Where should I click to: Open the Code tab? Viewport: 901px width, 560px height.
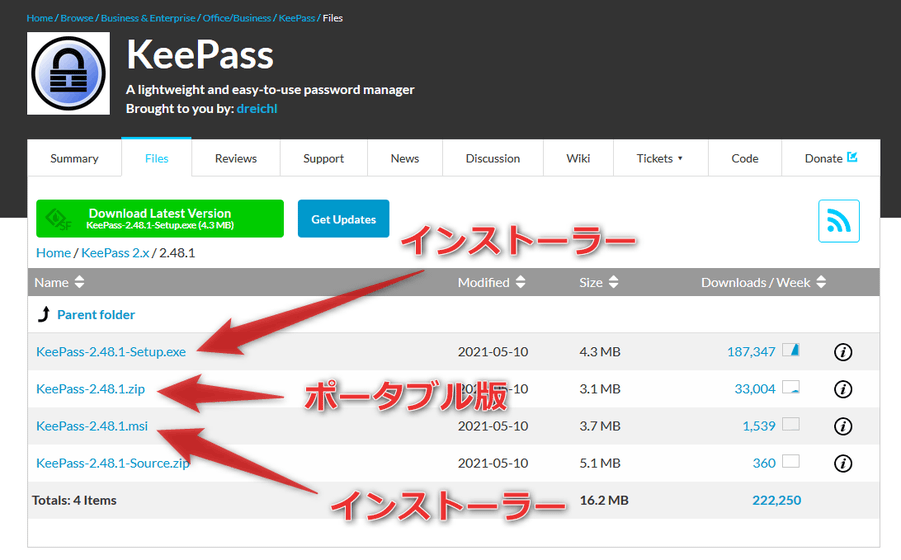(745, 159)
